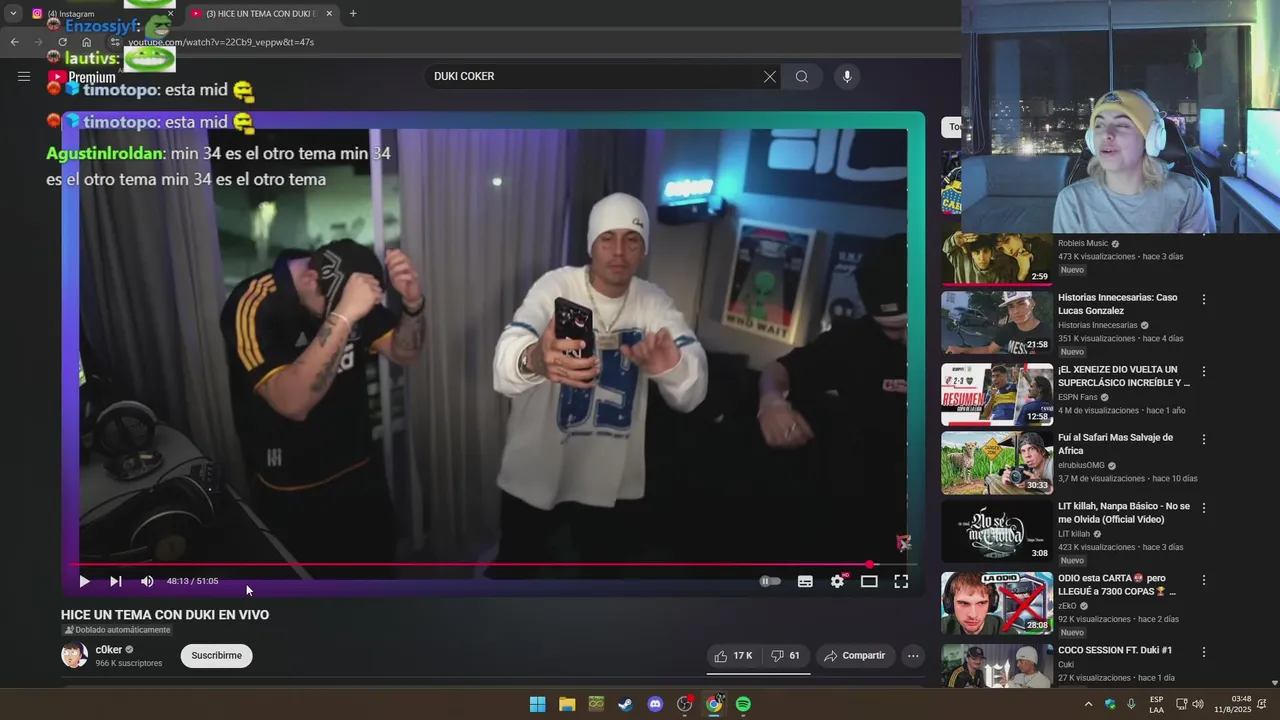Subscribe to the c0ker channel
This screenshot has width=1280, height=720.
[x=217, y=656]
